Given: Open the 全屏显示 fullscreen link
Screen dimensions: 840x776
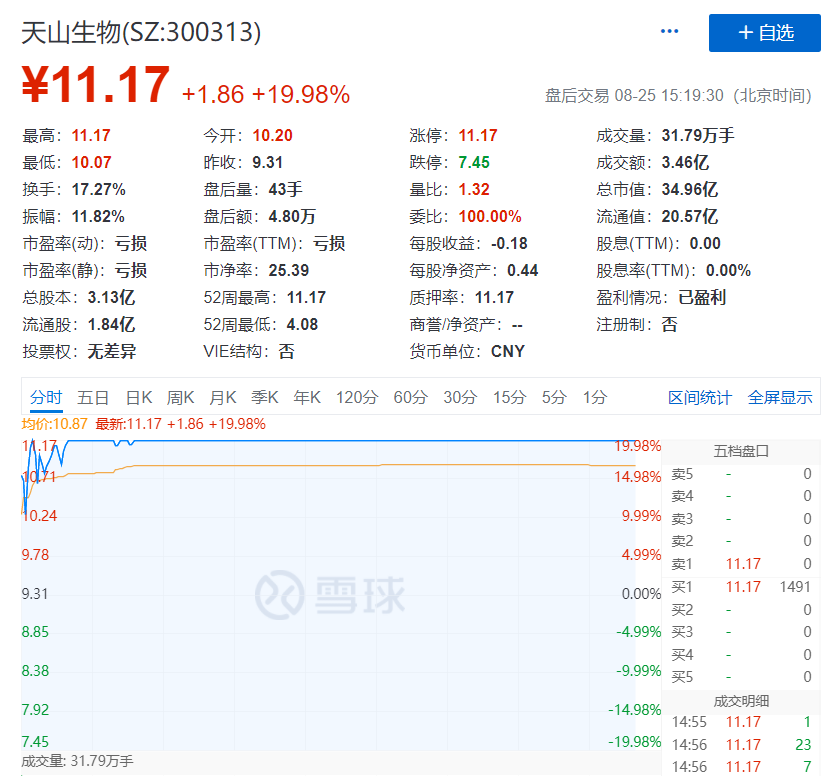Looking at the screenshot, I should tap(780, 397).
